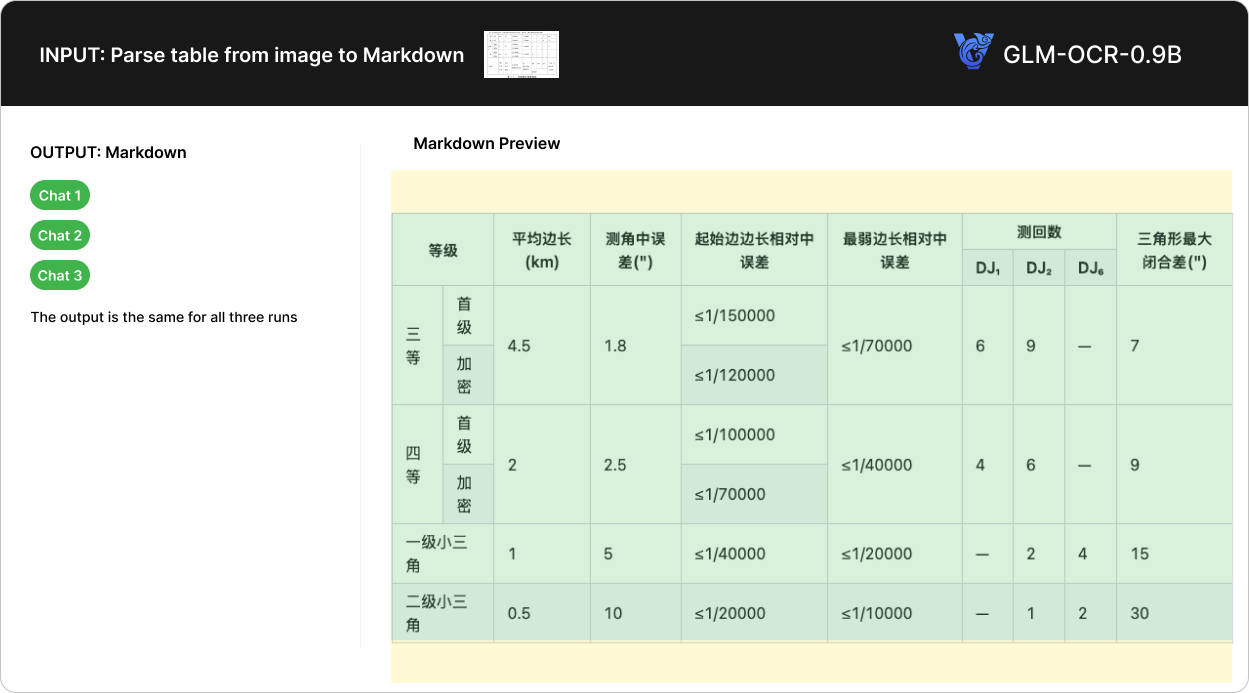Click the GLM-OCR chameleon logo icon
Screen dimensions: 1249x693
[973, 52]
